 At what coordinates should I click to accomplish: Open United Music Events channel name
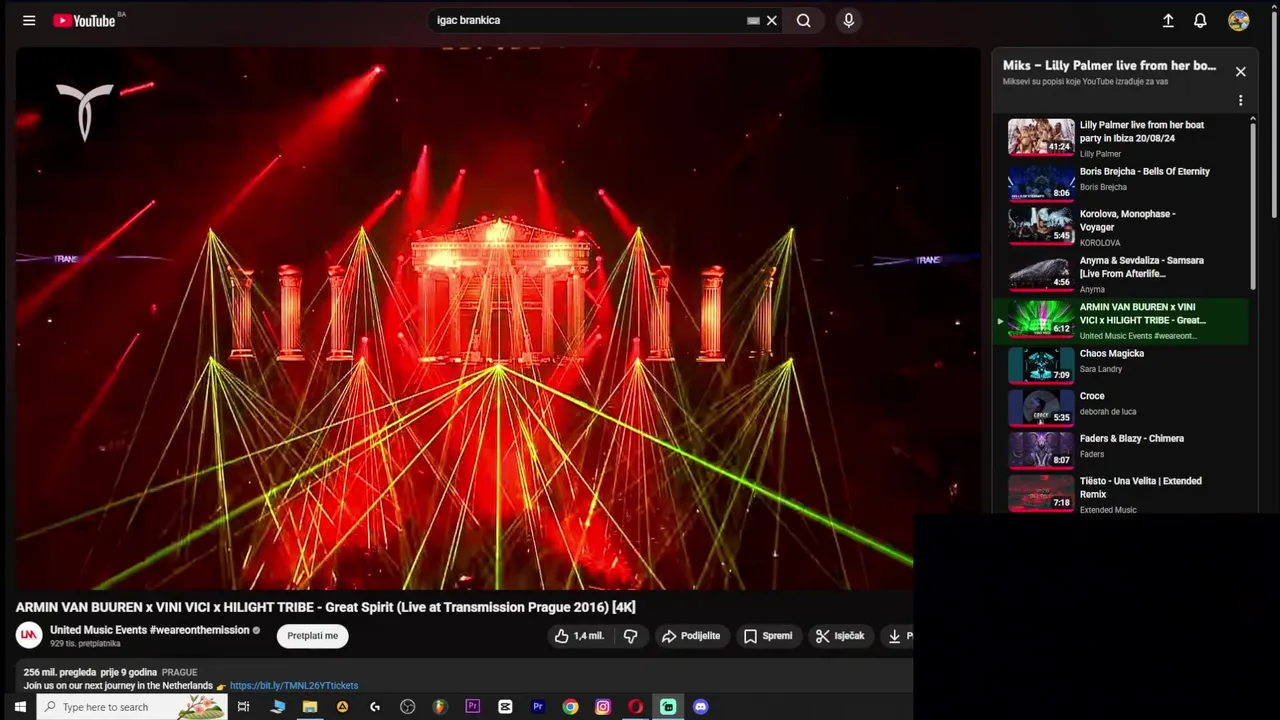coord(149,630)
